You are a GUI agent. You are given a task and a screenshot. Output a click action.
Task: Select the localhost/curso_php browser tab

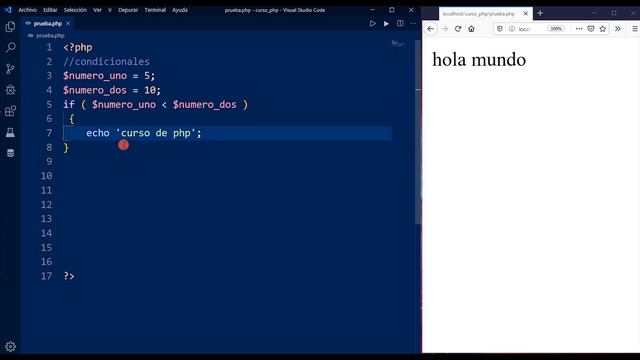tap(486, 13)
